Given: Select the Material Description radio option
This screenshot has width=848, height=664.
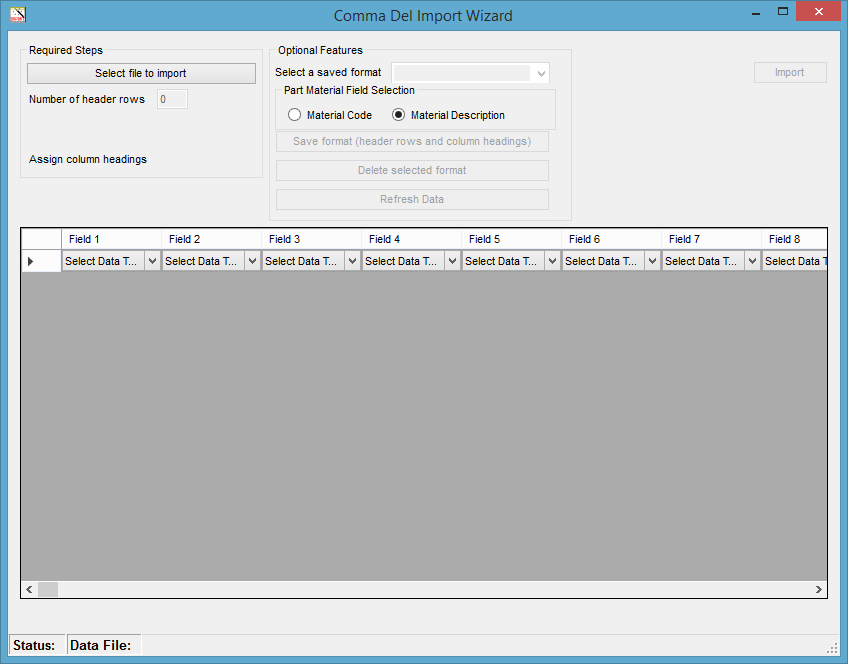Looking at the screenshot, I should tap(398, 115).
